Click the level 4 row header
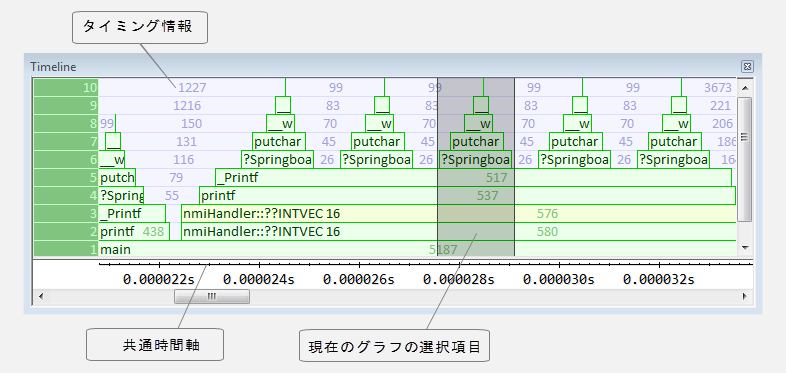This screenshot has height=373, width=786. coord(66,196)
